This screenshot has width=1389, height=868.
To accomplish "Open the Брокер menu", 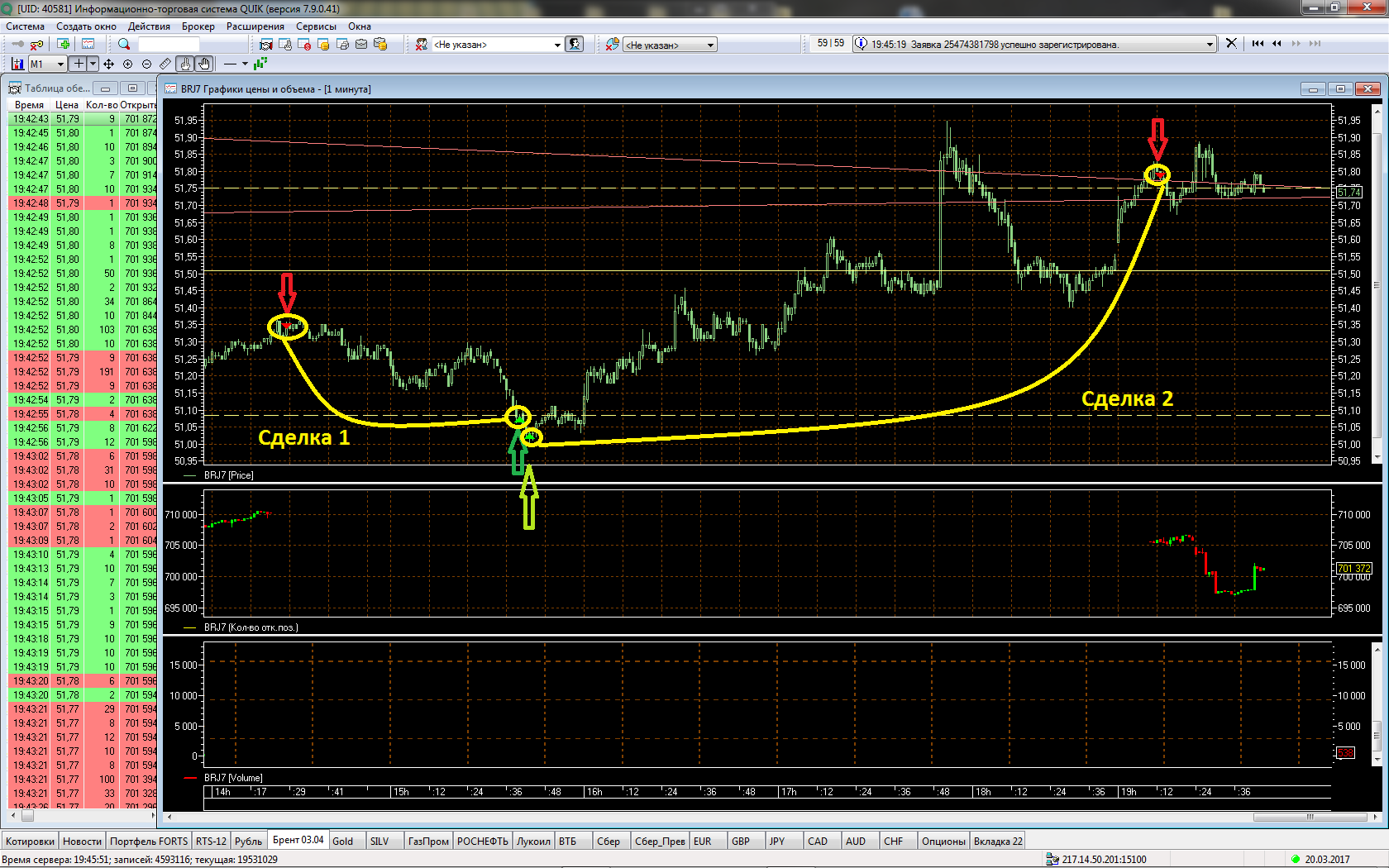I will [198, 26].
